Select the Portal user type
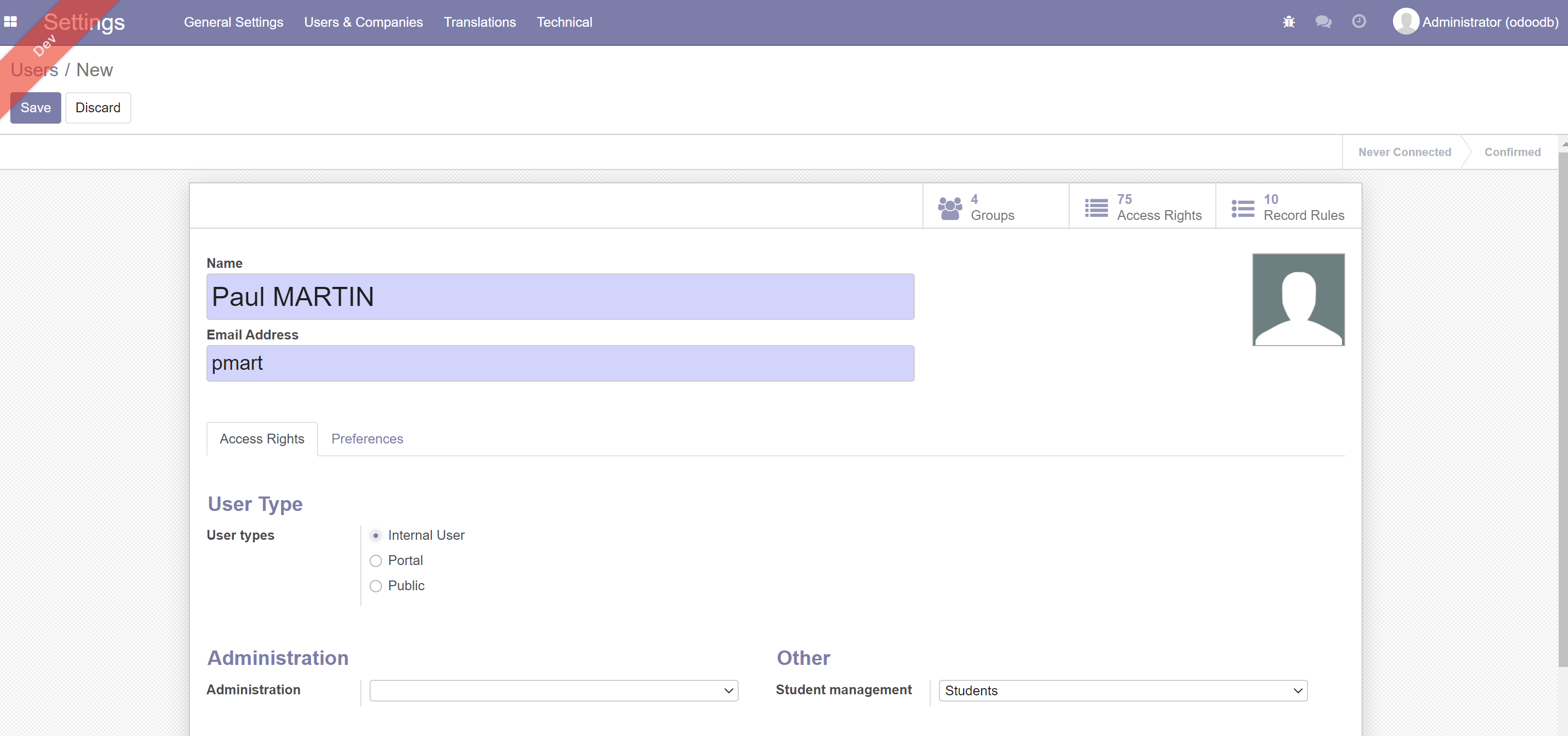The width and height of the screenshot is (1568, 736). (376, 561)
